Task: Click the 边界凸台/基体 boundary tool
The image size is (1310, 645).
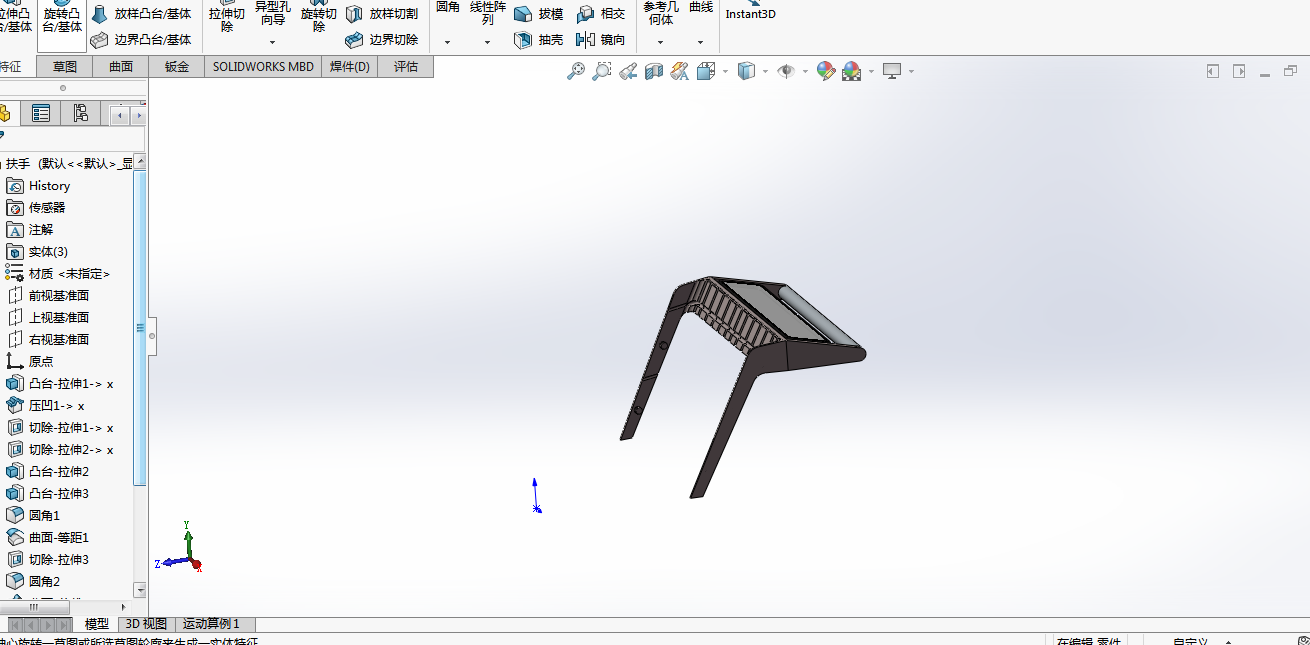Action: tap(141, 40)
